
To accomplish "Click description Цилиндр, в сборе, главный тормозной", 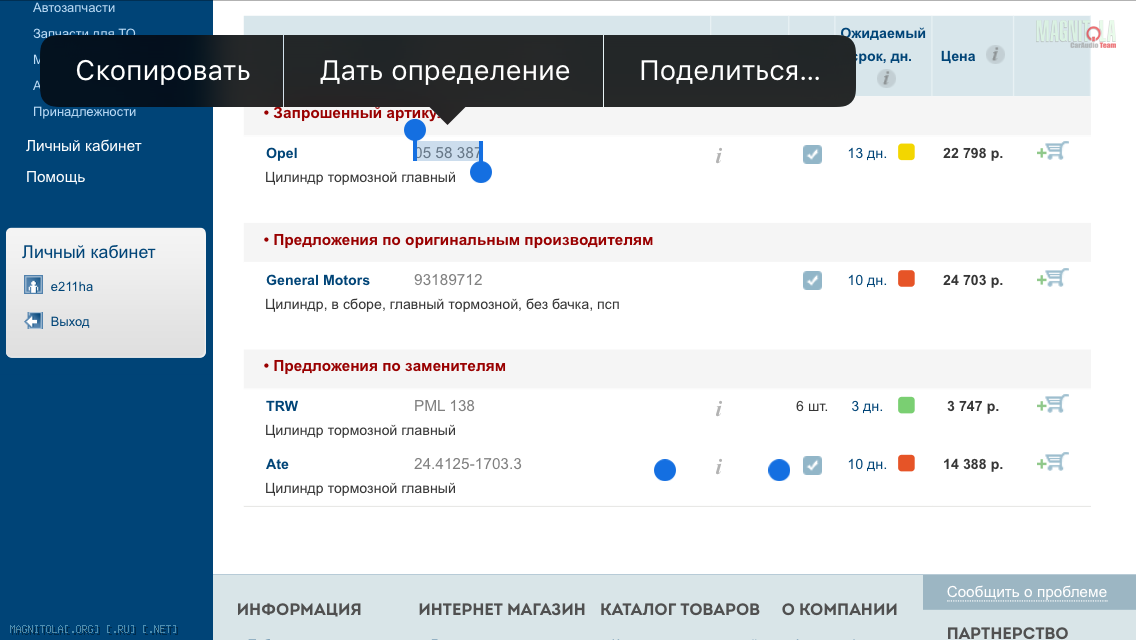I will tap(442, 304).
